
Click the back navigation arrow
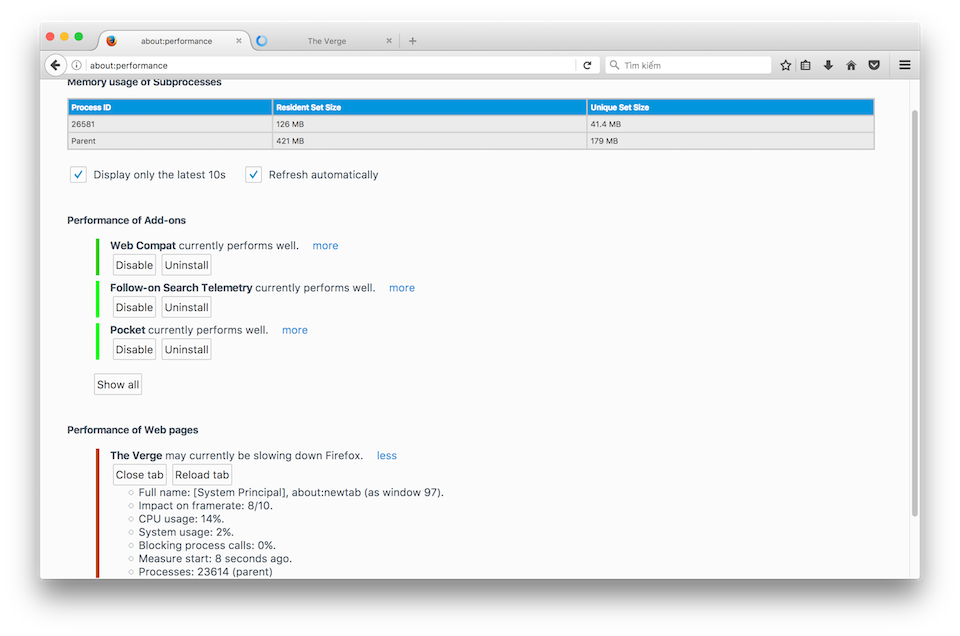(55, 64)
